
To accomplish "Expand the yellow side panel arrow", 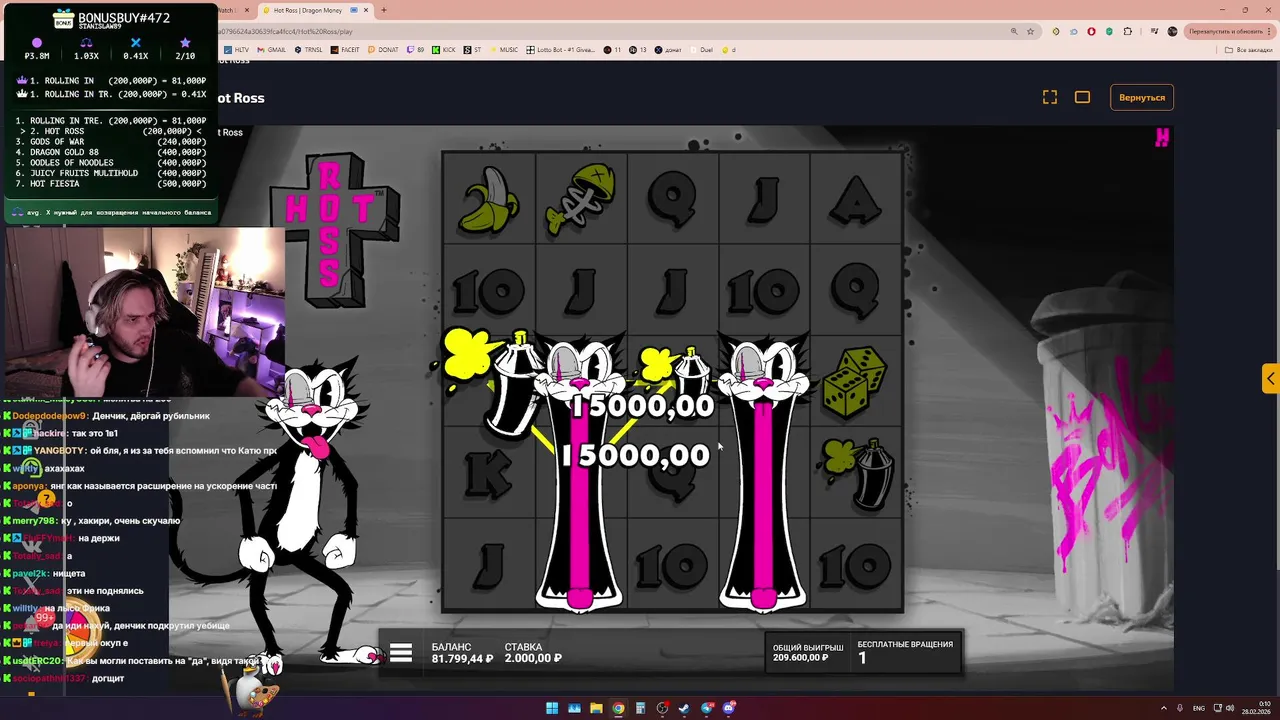I will point(1270,378).
